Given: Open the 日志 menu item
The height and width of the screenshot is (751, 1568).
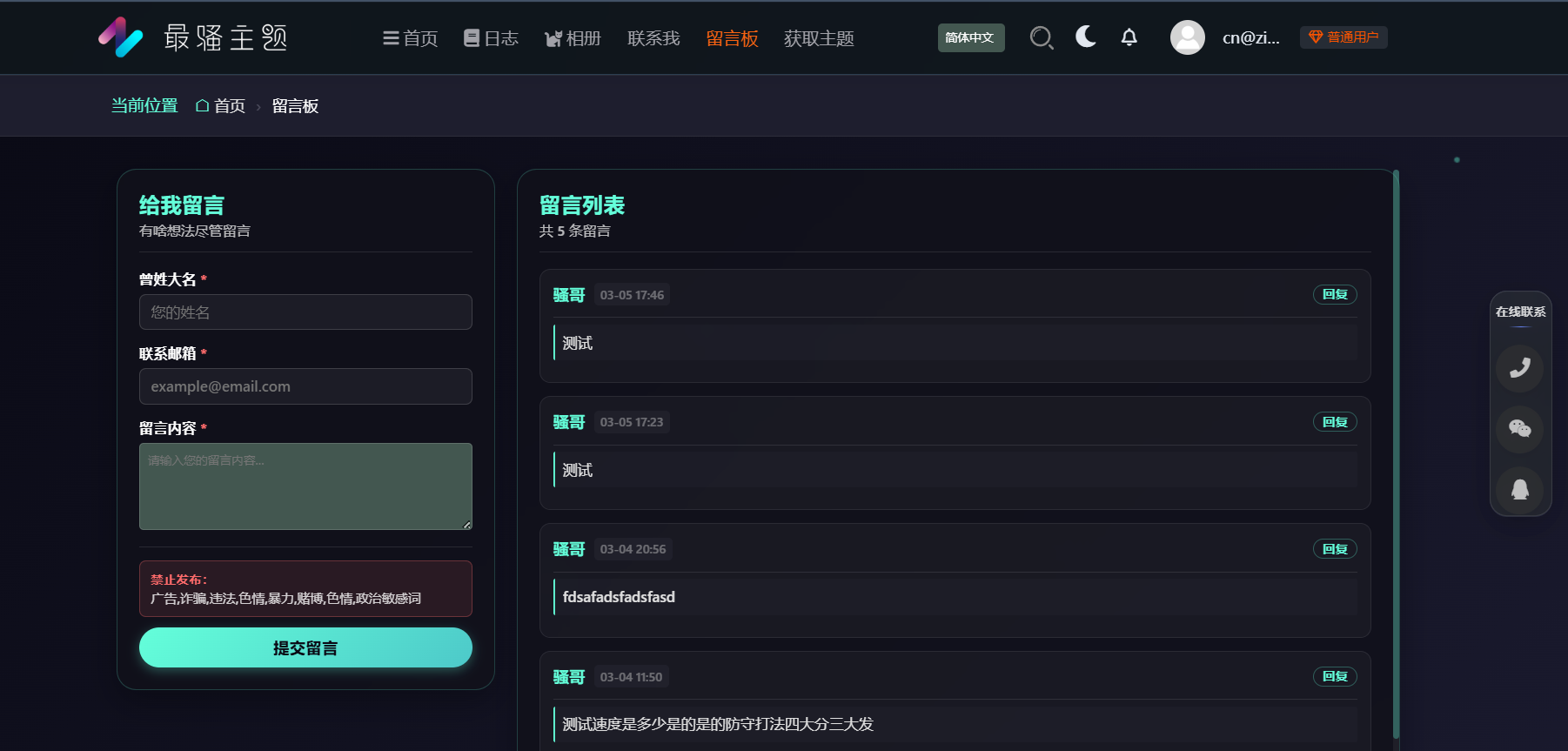Looking at the screenshot, I should [x=491, y=38].
